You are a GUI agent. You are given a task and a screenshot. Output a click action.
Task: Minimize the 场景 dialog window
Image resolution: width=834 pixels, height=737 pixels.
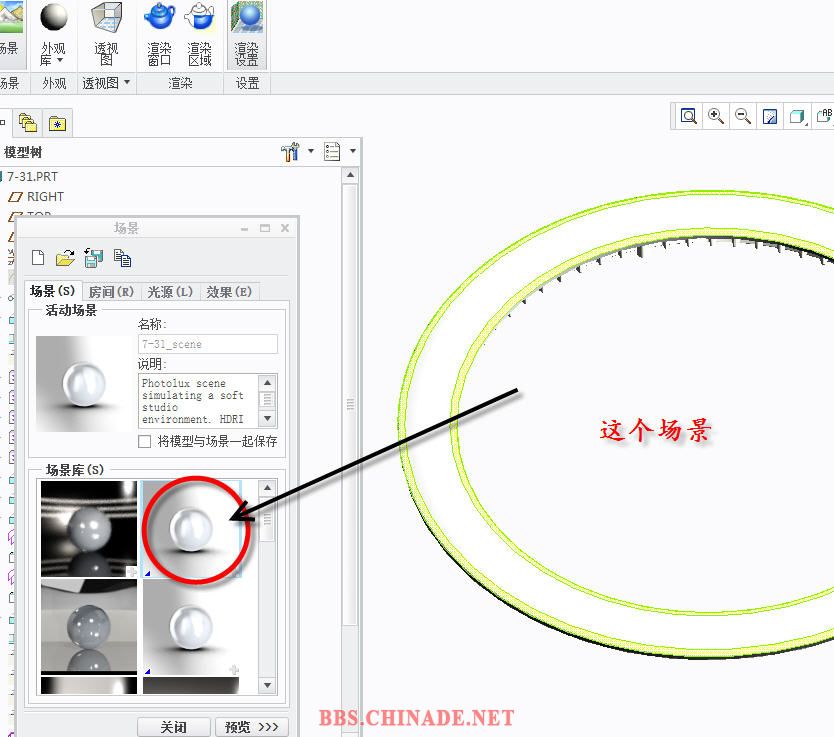tap(245, 229)
